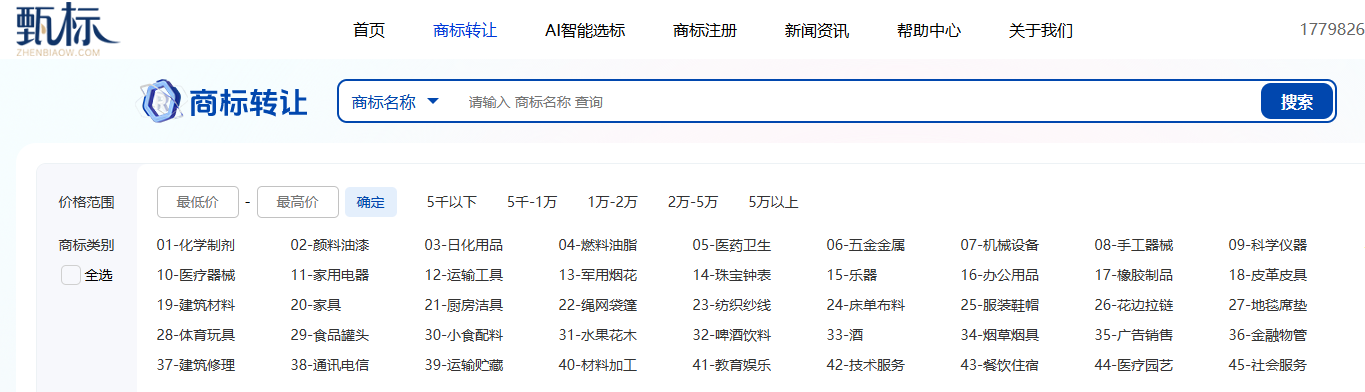
Task: Choose category 23-纺织纱线
Action: click(x=732, y=305)
